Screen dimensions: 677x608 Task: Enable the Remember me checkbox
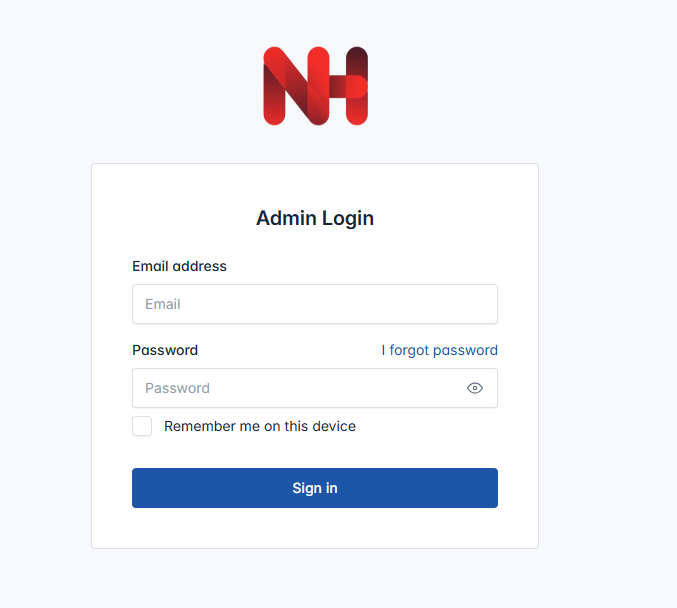[x=142, y=426]
